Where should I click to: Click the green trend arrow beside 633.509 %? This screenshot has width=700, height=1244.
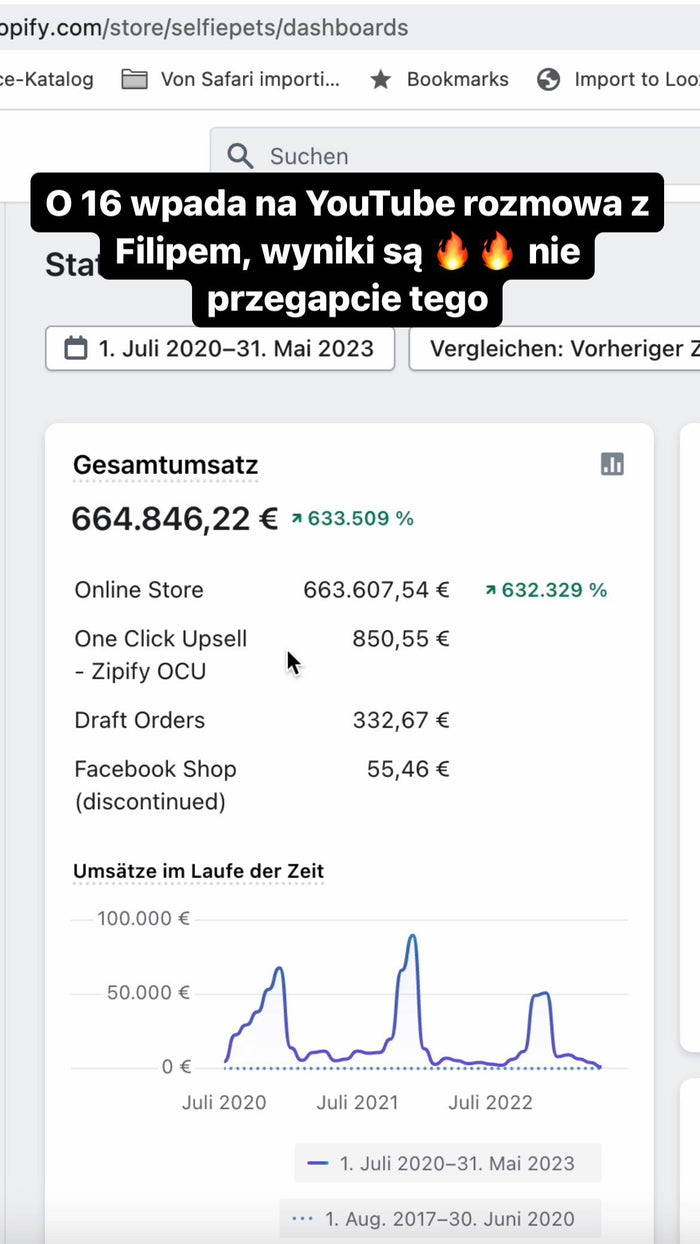coord(297,518)
